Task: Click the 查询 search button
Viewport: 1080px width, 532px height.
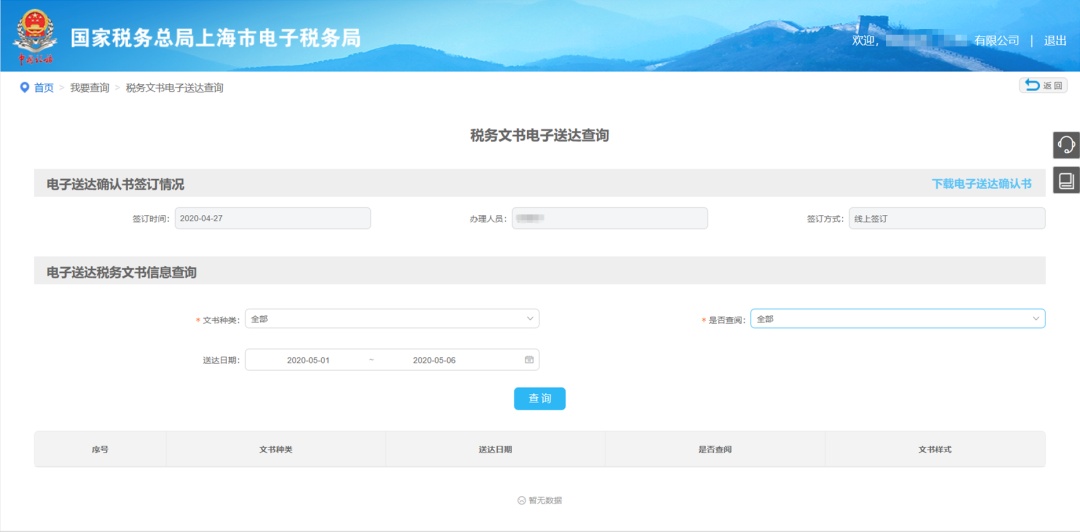Action: 539,398
